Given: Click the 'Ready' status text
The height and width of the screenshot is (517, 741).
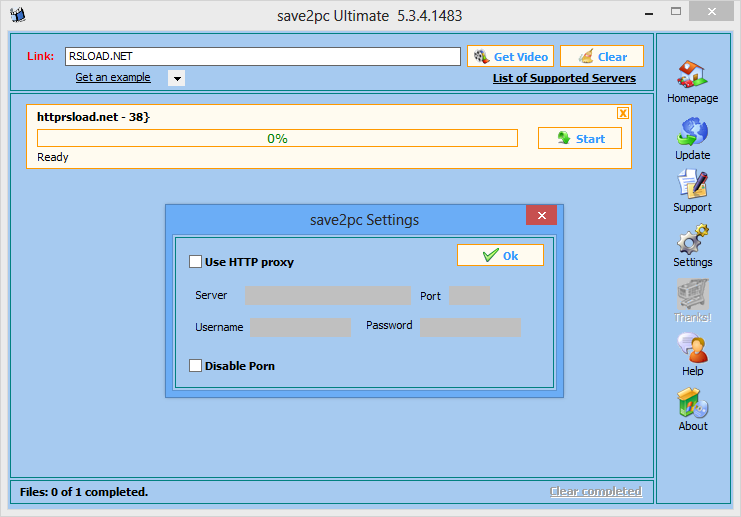Looking at the screenshot, I should pos(53,157).
